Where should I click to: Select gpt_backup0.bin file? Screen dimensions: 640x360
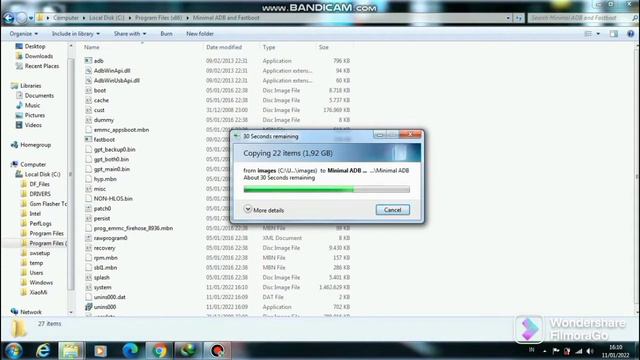pyautogui.click(x=114, y=149)
